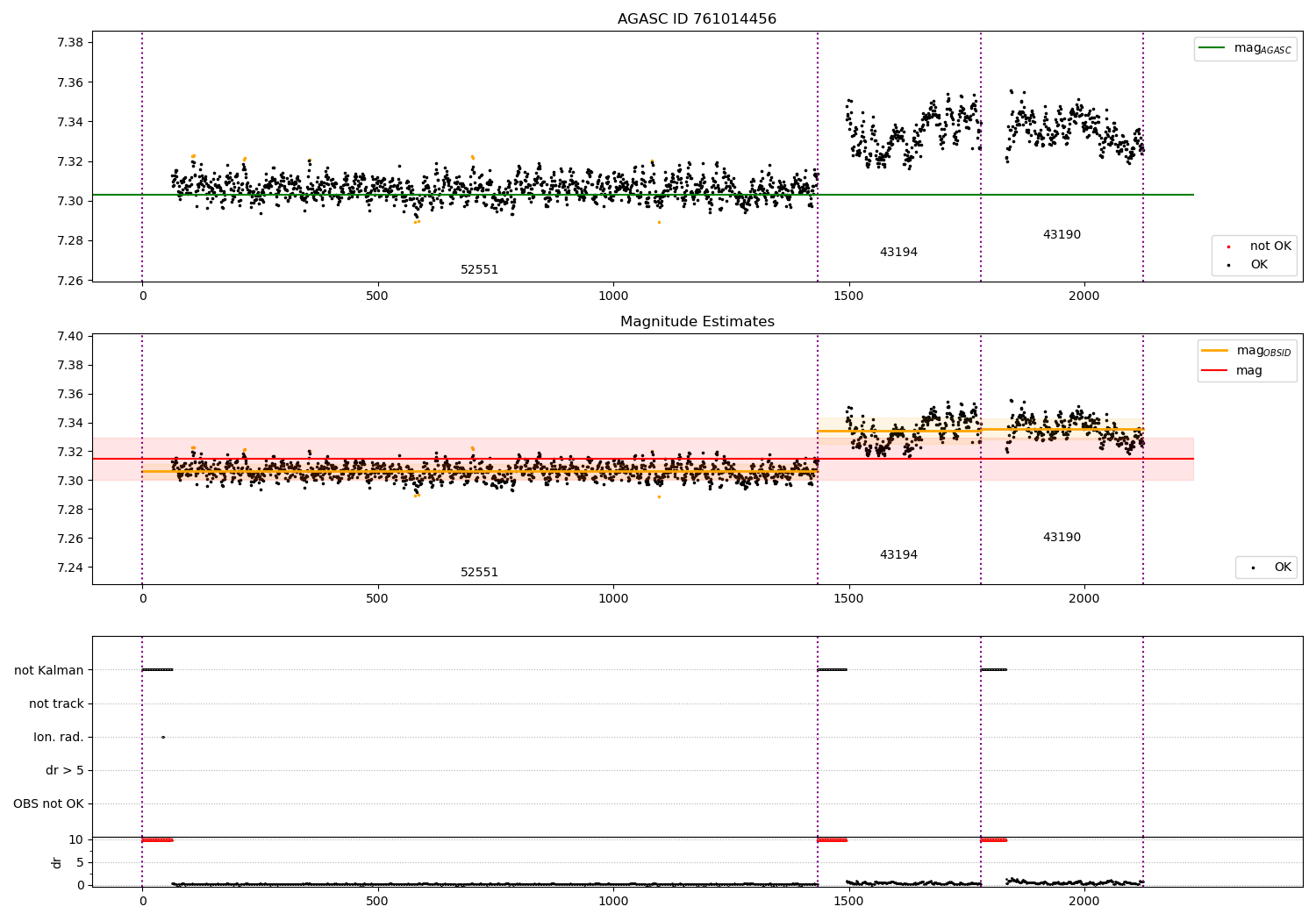Click the "2000" x-tick under the bottom plot

(1084, 902)
